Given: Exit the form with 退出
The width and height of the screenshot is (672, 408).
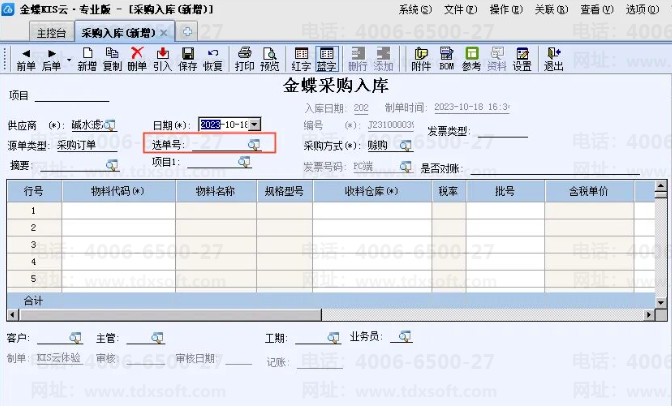Looking at the screenshot, I should 554,59.
